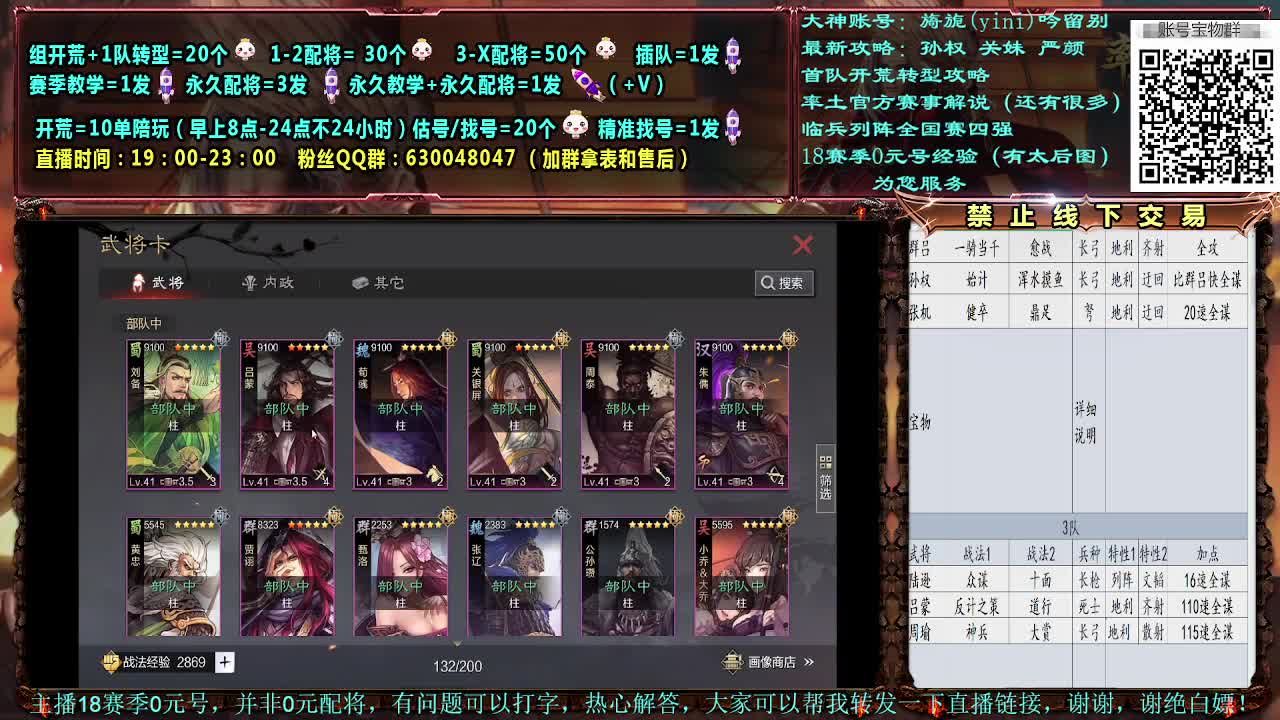Open the 朱儁 general card
Image resolution: width=1280 pixels, height=720 pixels.
point(741,415)
